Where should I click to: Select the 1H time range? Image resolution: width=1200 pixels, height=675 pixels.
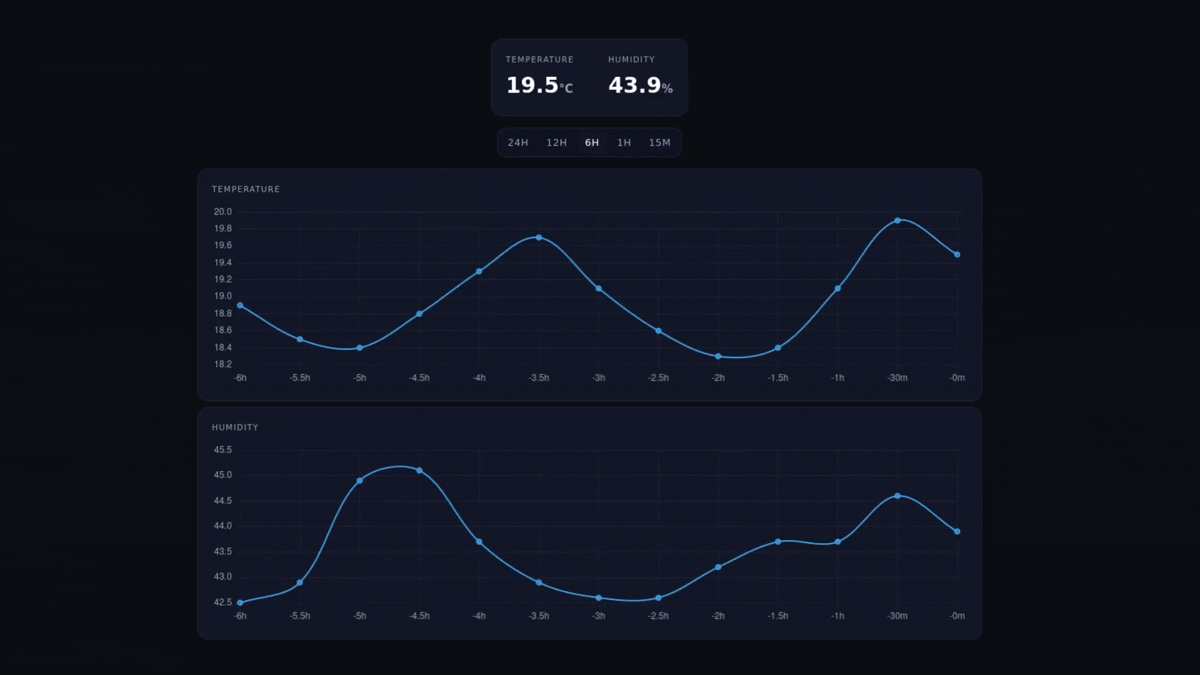(623, 142)
